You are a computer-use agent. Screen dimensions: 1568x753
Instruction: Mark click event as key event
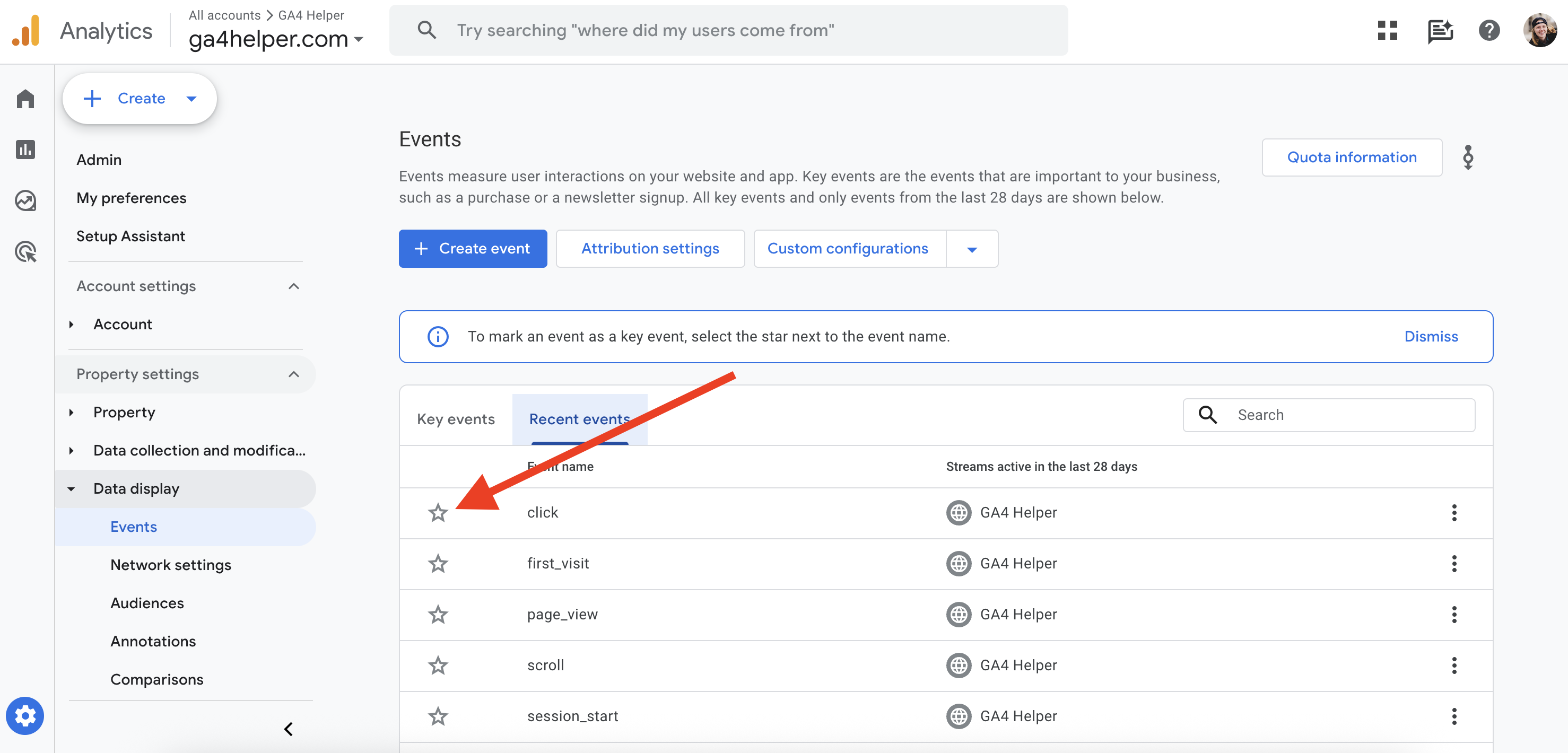click(438, 513)
